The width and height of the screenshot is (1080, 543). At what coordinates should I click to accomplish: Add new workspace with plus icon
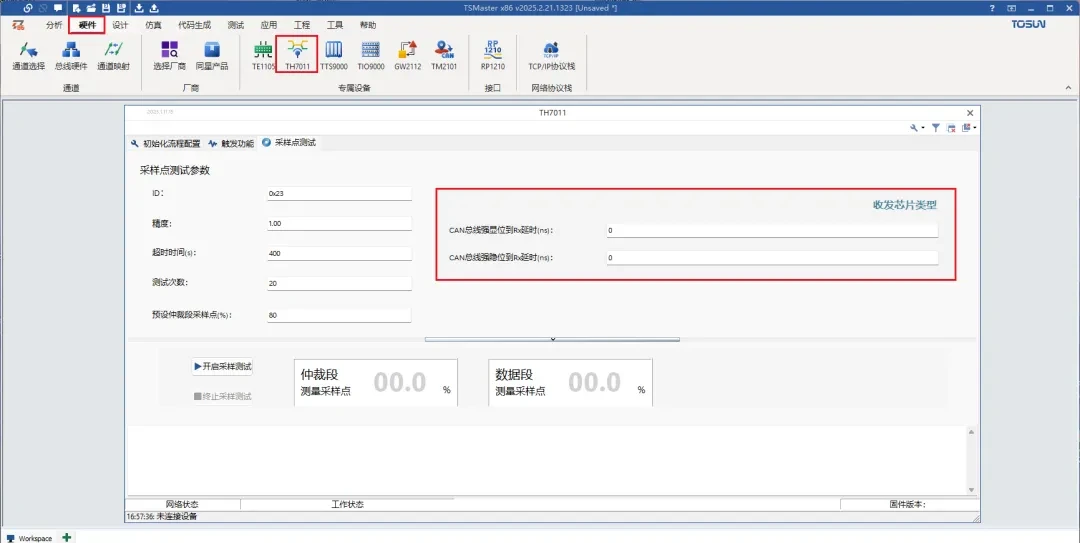(67, 537)
